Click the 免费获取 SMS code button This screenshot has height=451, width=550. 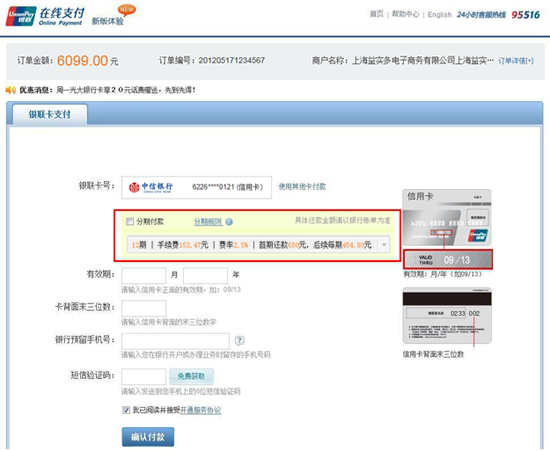[191, 376]
